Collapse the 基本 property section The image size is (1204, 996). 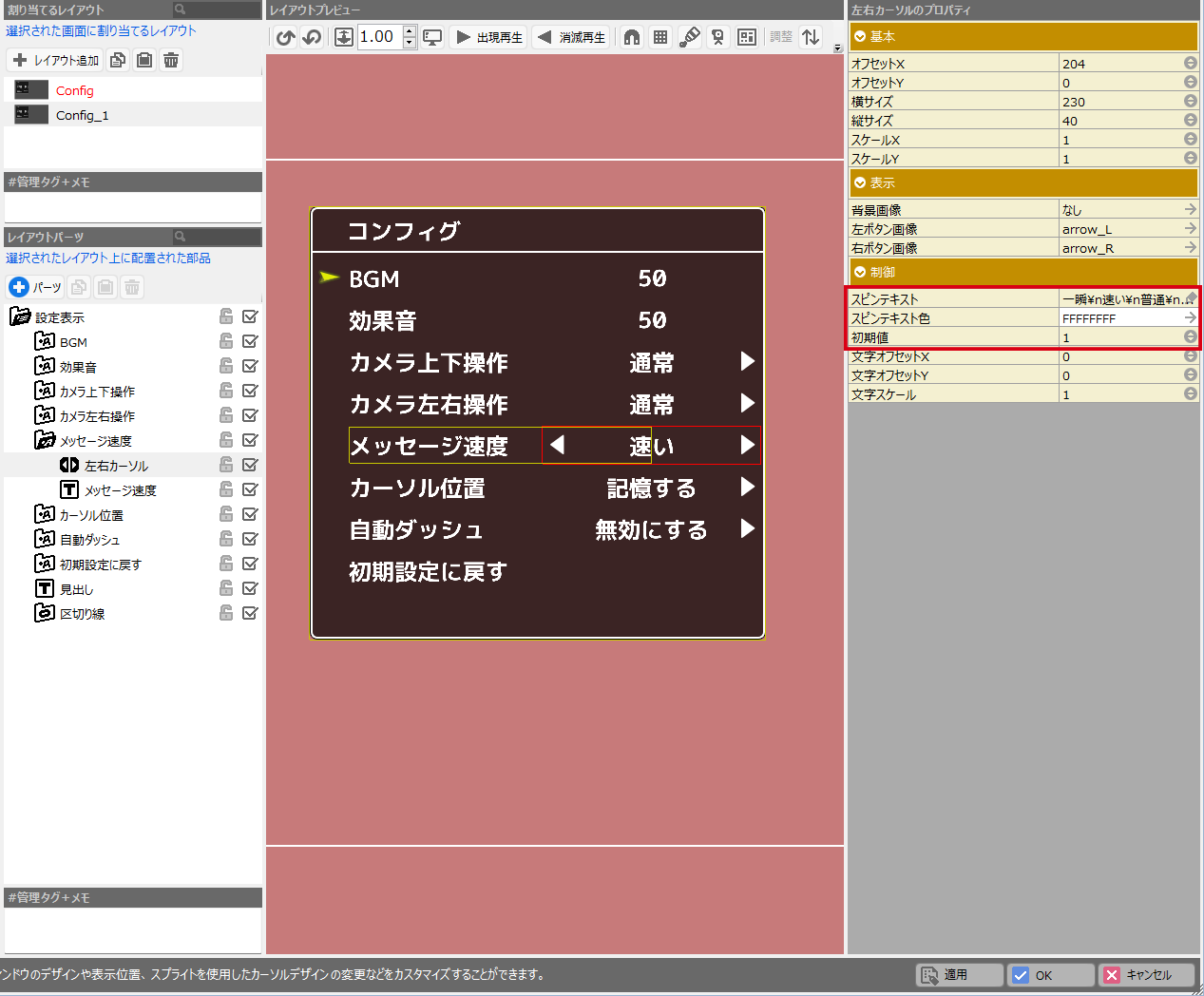click(x=860, y=36)
